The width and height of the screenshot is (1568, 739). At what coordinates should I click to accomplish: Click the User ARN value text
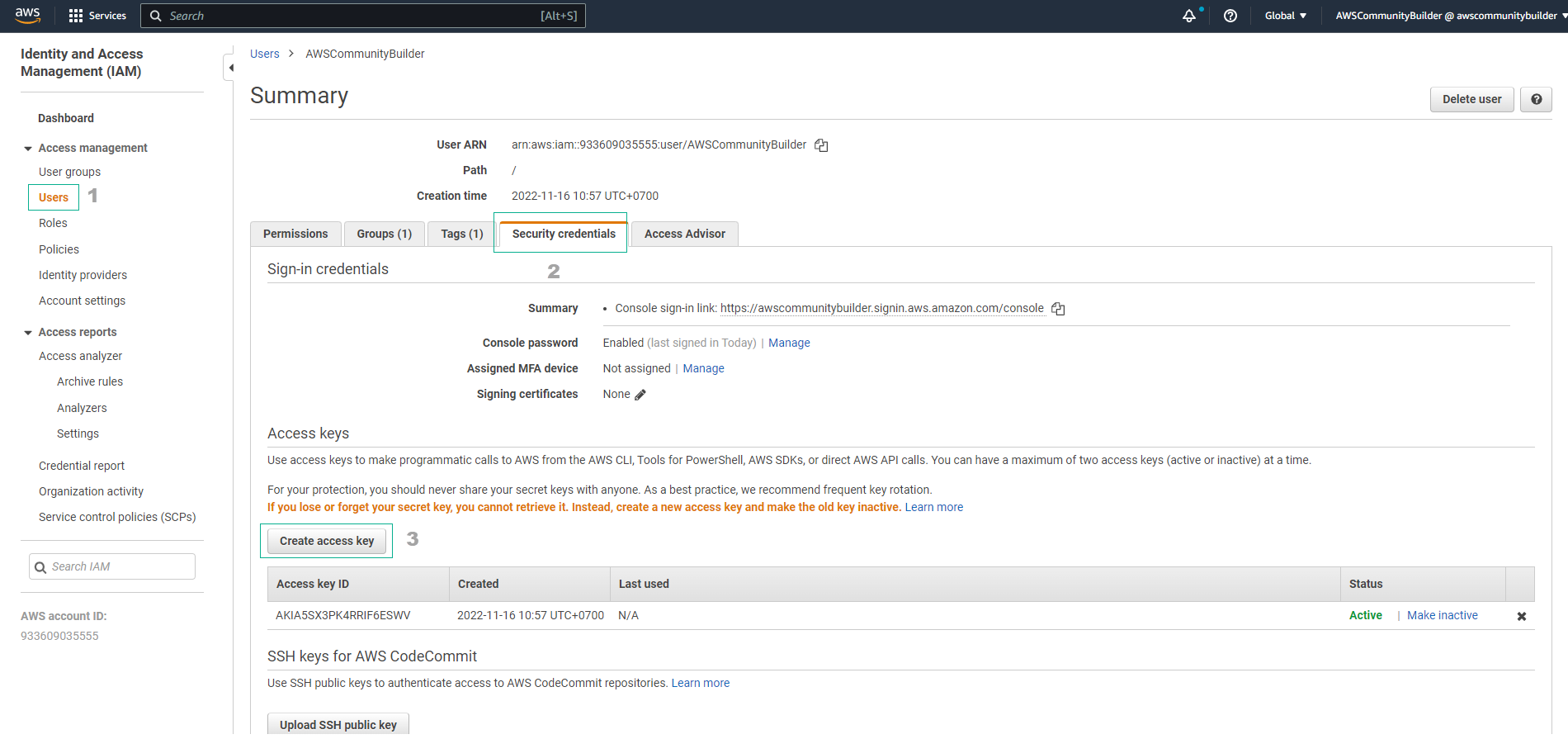pyautogui.click(x=659, y=144)
